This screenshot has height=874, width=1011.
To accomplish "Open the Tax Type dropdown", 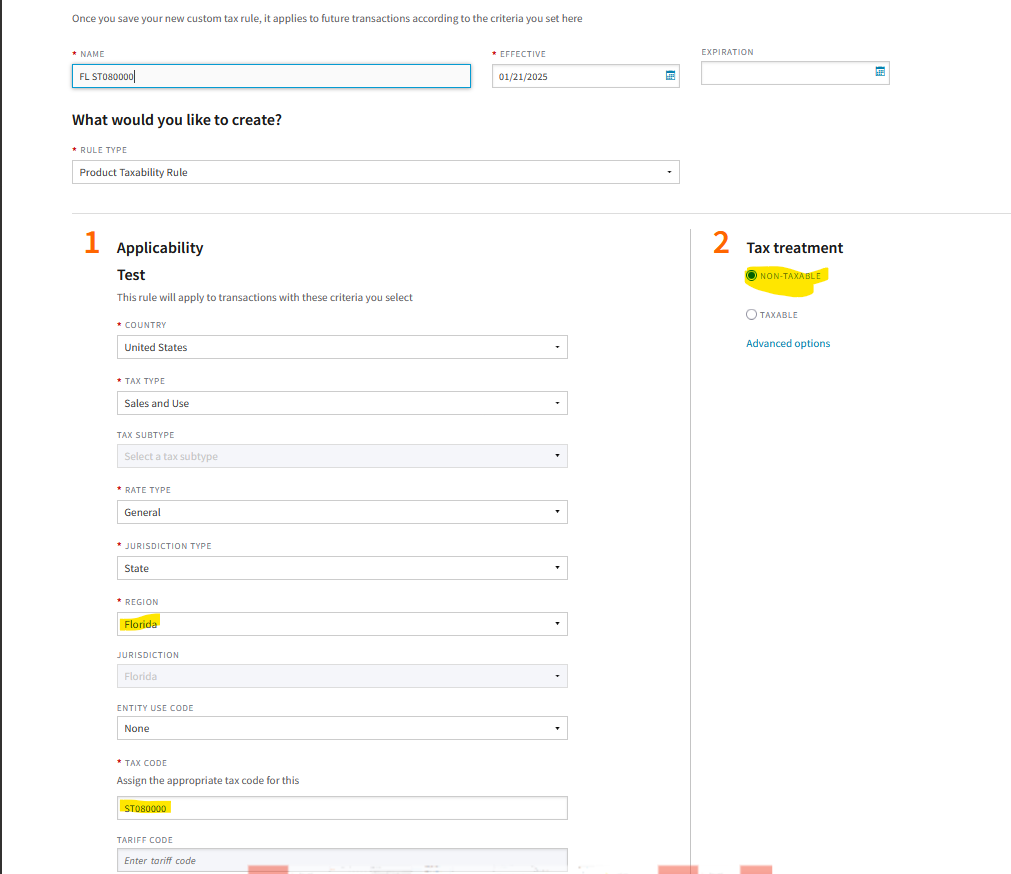I will tap(342, 403).
